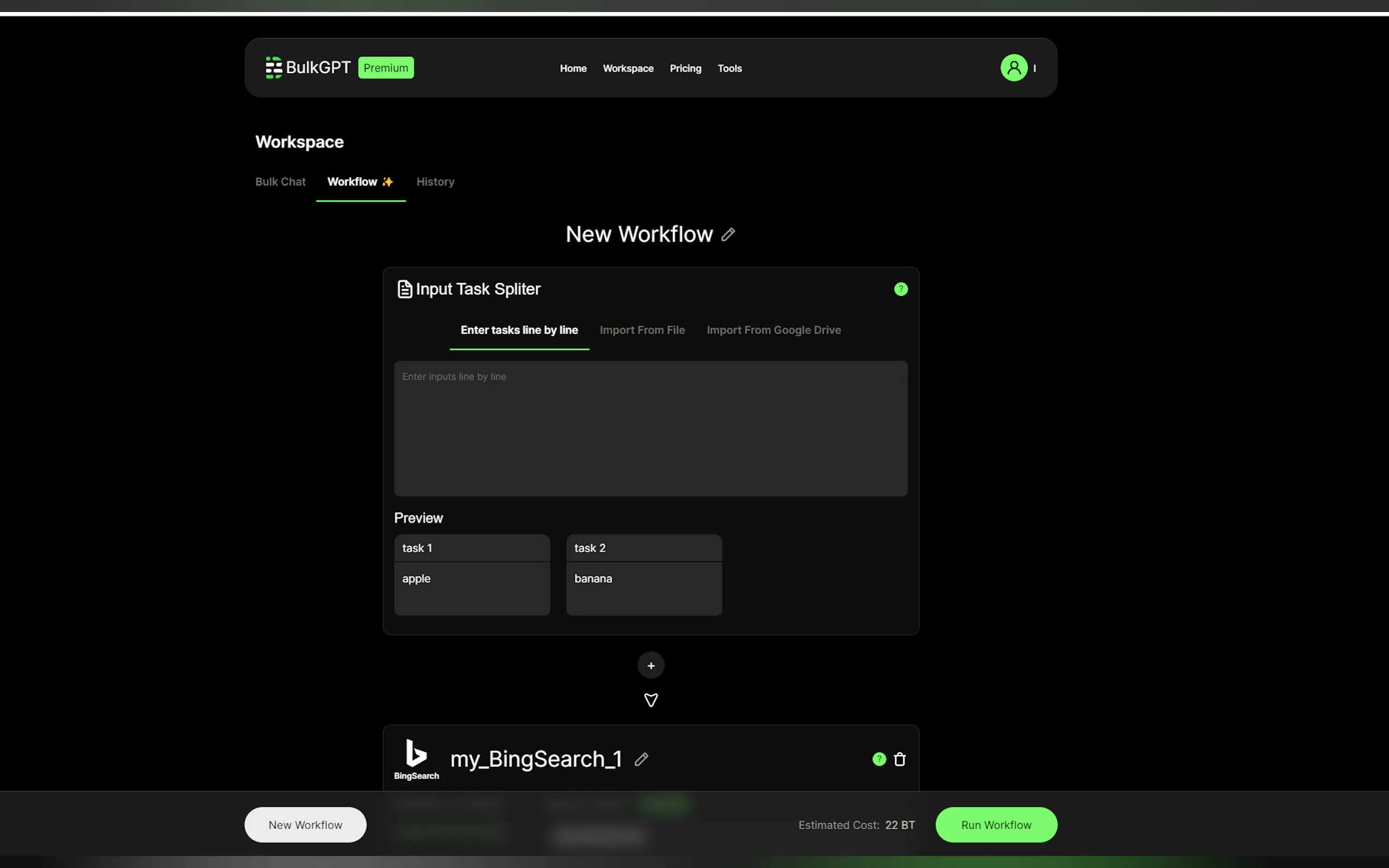Navigate to Tools in the top menu
1389x868 pixels.
(729, 68)
